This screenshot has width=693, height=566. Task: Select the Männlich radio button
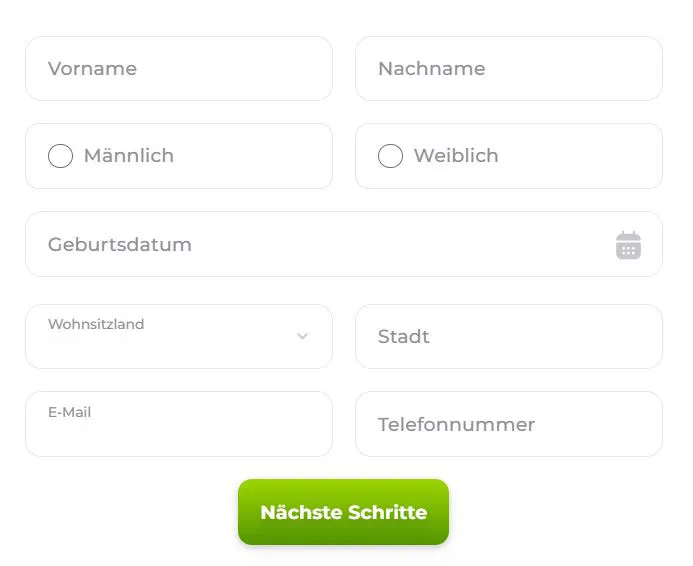(61, 156)
